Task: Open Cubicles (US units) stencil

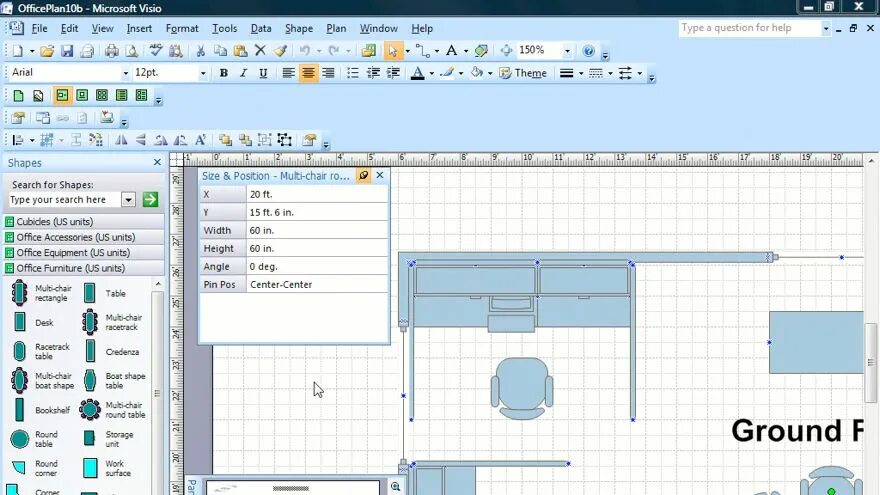Action: (x=84, y=222)
